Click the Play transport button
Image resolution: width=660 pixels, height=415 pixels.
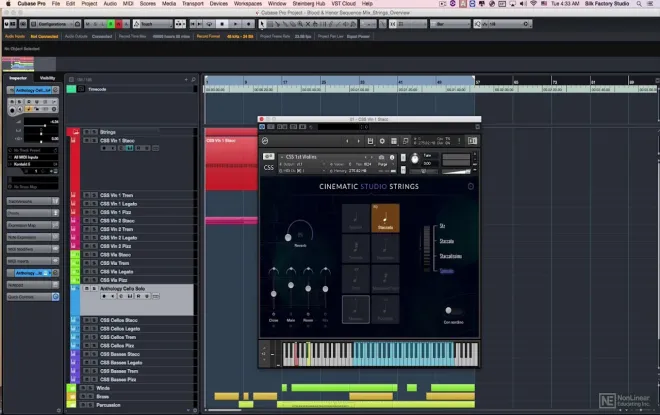click(x=235, y=24)
